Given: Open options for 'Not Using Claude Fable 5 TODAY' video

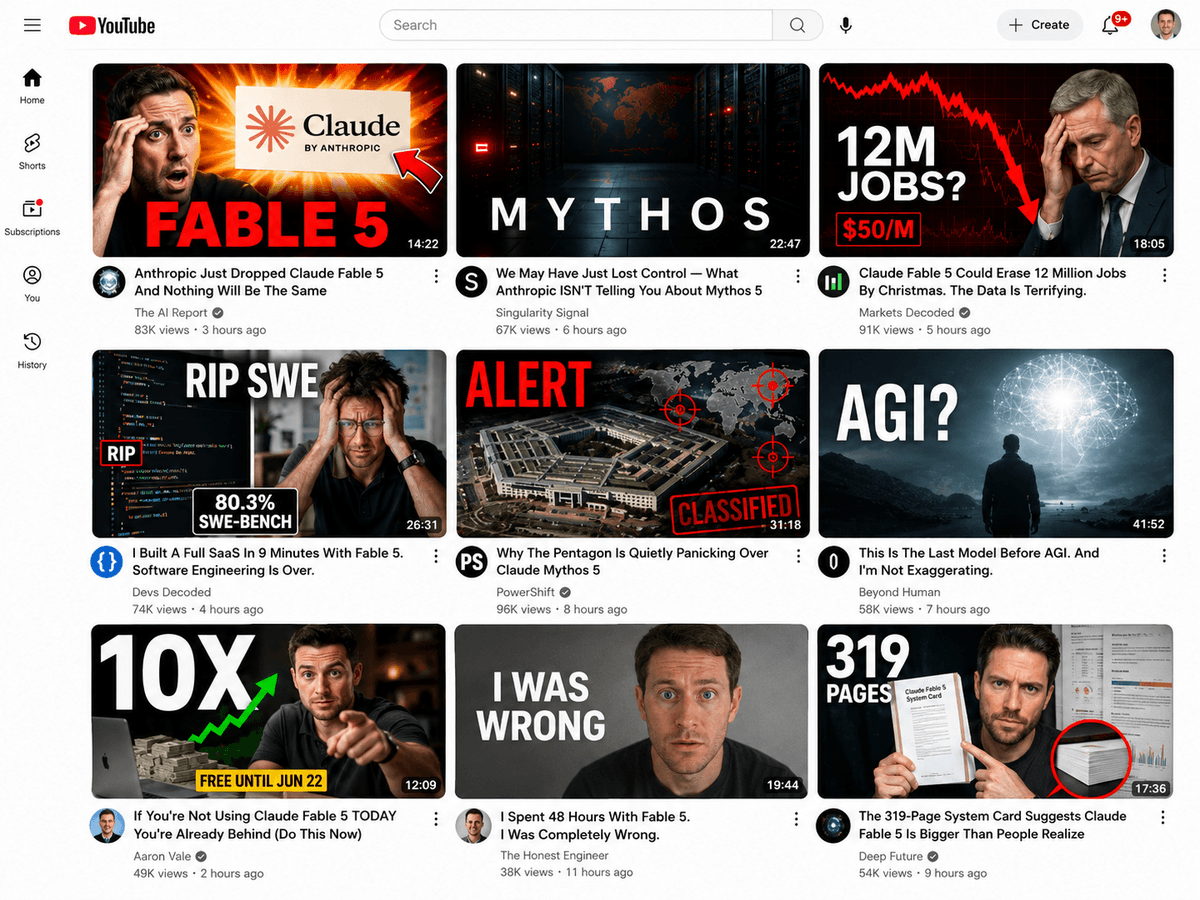Looking at the screenshot, I should pyautogui.click(x=435, y=818).
